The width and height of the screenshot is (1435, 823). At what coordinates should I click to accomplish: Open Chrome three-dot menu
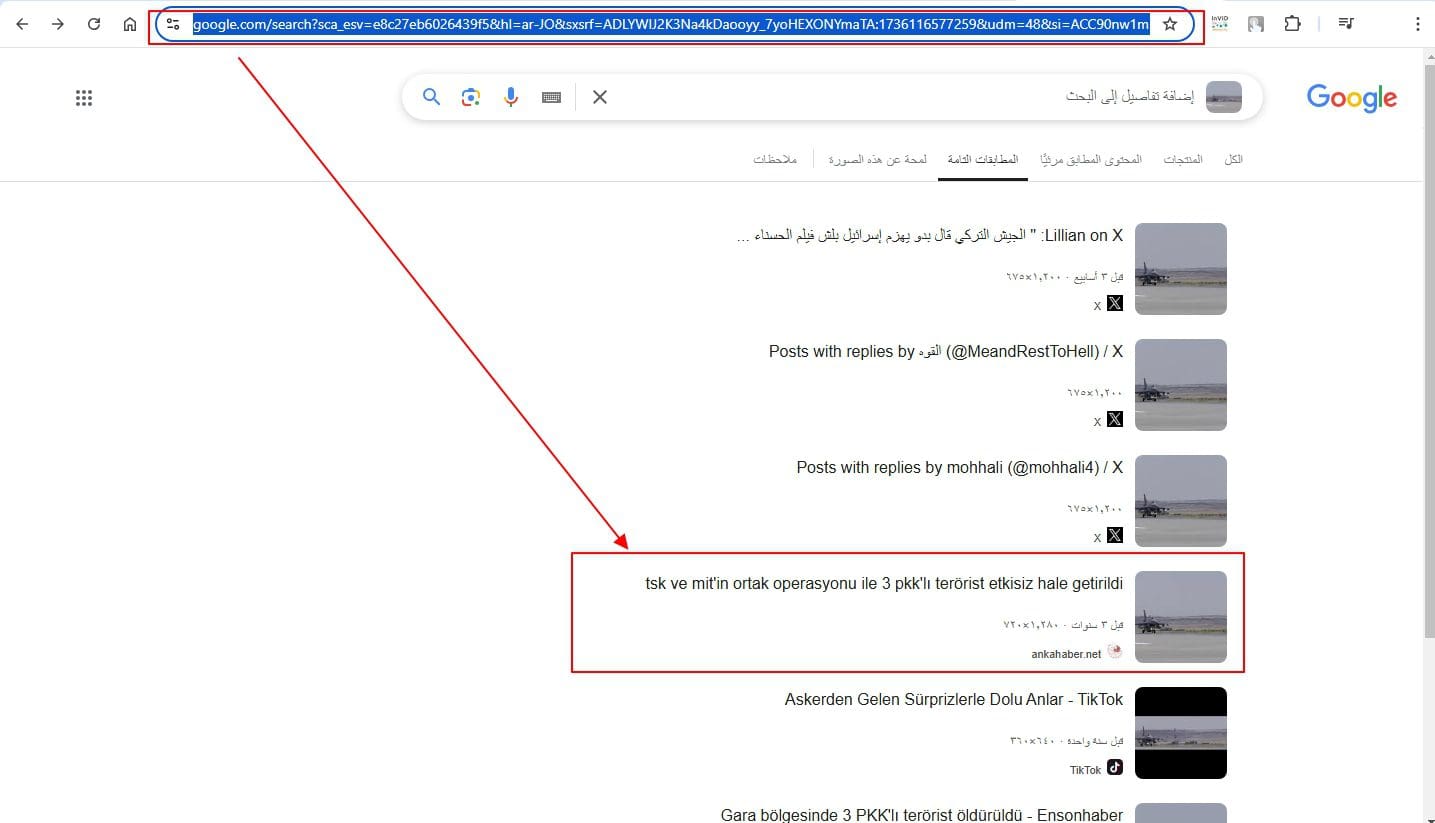(x=1417, y=24)
